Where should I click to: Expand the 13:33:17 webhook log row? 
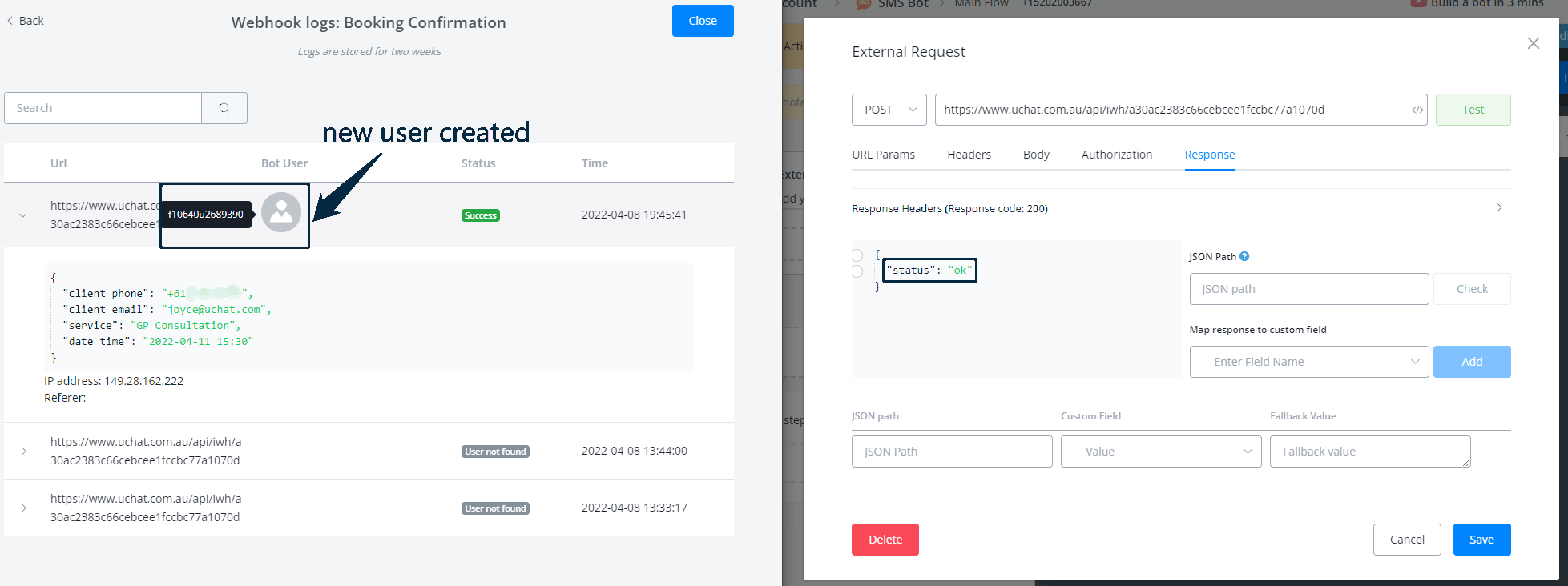click(24, 508)
